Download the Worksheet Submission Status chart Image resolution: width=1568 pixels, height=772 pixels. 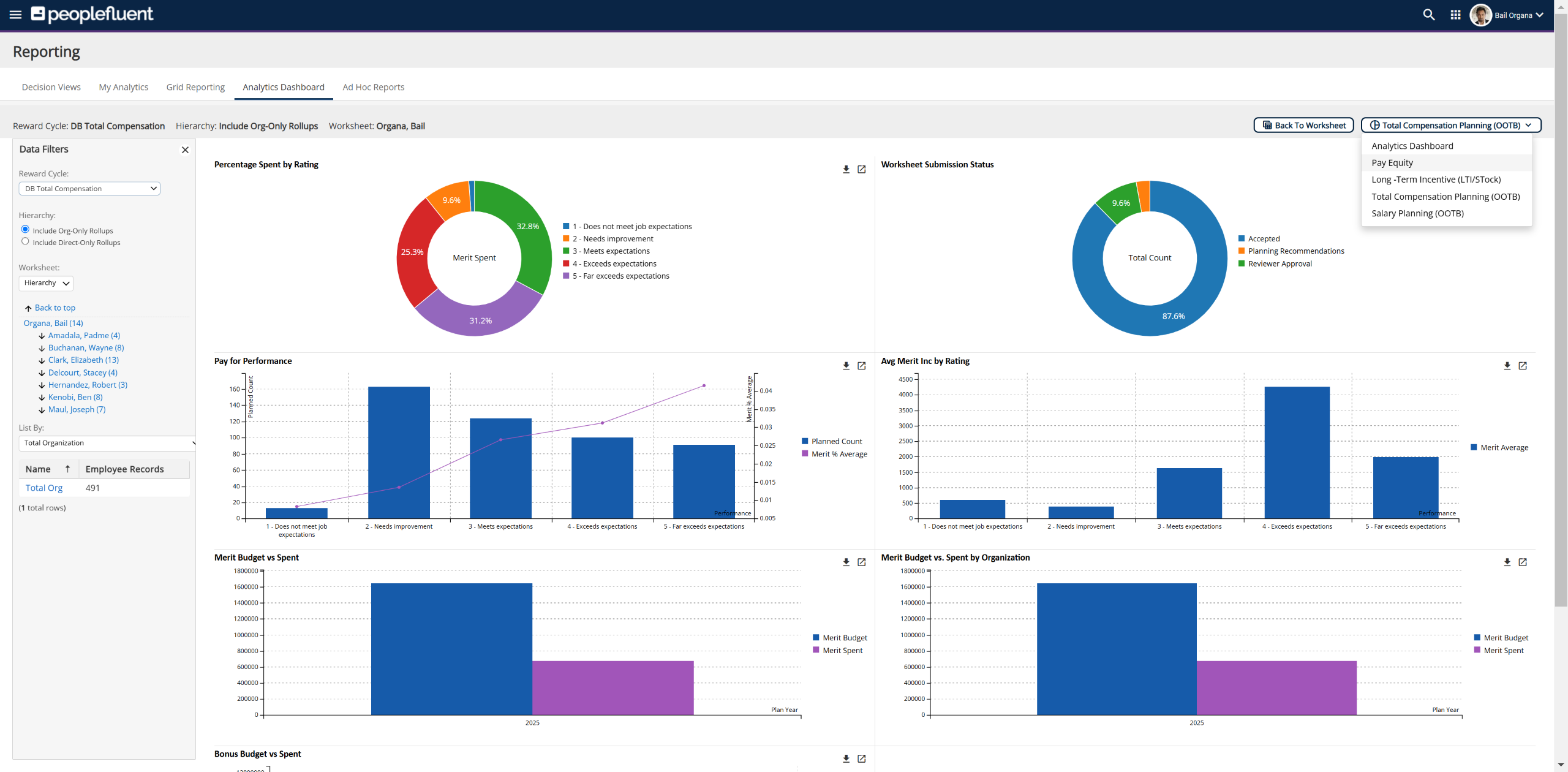click(1507, 169)
